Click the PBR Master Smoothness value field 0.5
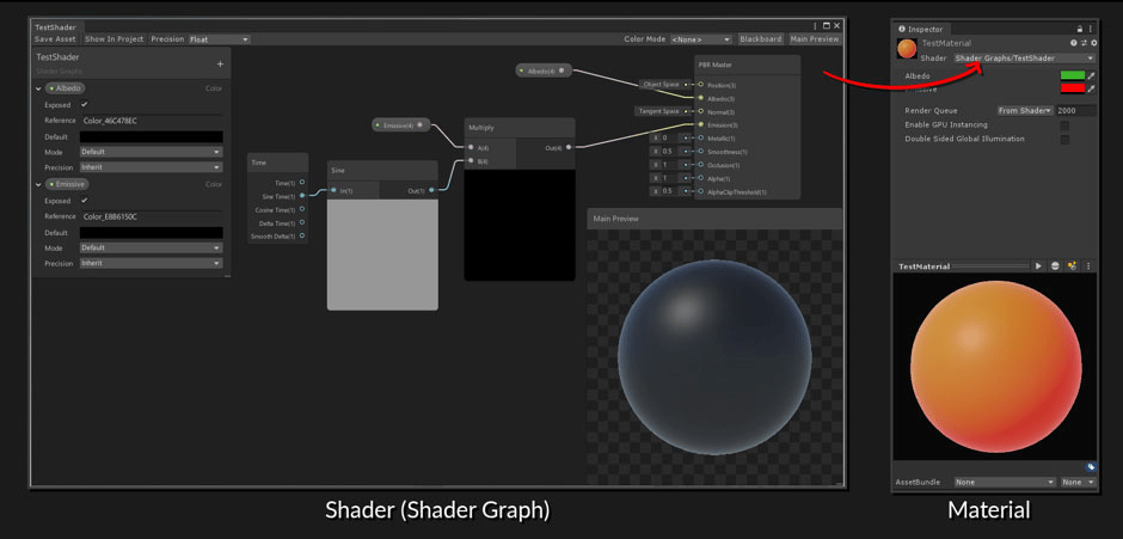 tap(668, 152)
